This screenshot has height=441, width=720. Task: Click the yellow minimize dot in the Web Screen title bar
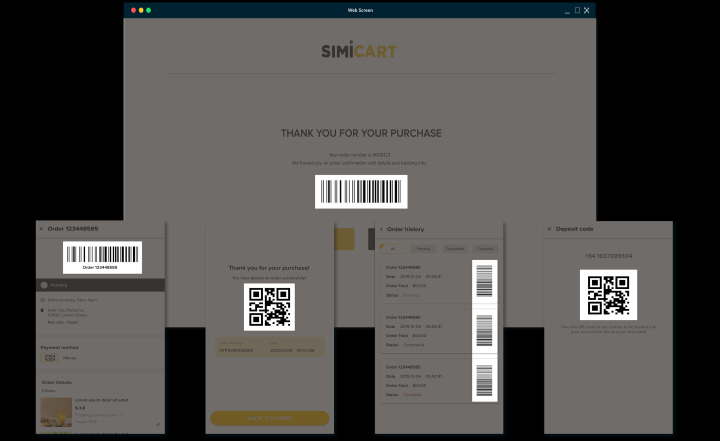tap(141, 10)
